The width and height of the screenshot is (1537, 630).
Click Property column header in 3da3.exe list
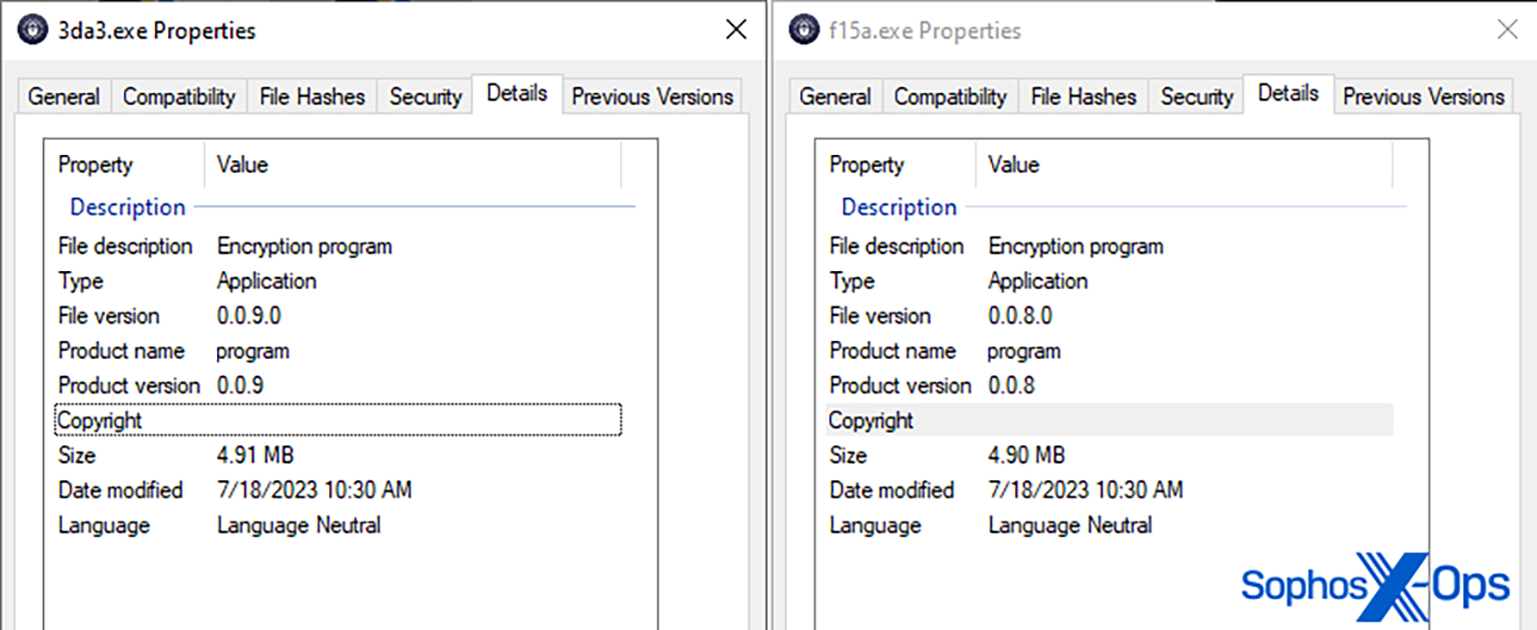pyautogui.click(x=96, y=165)
